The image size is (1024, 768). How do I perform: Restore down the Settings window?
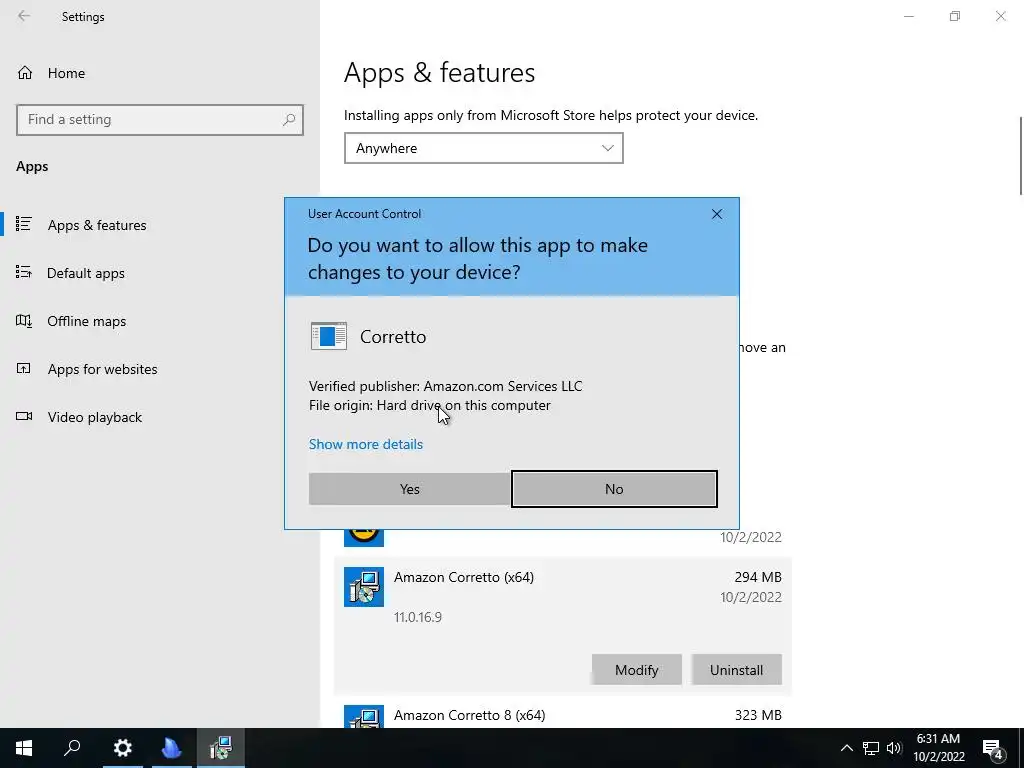pos(955,16)
